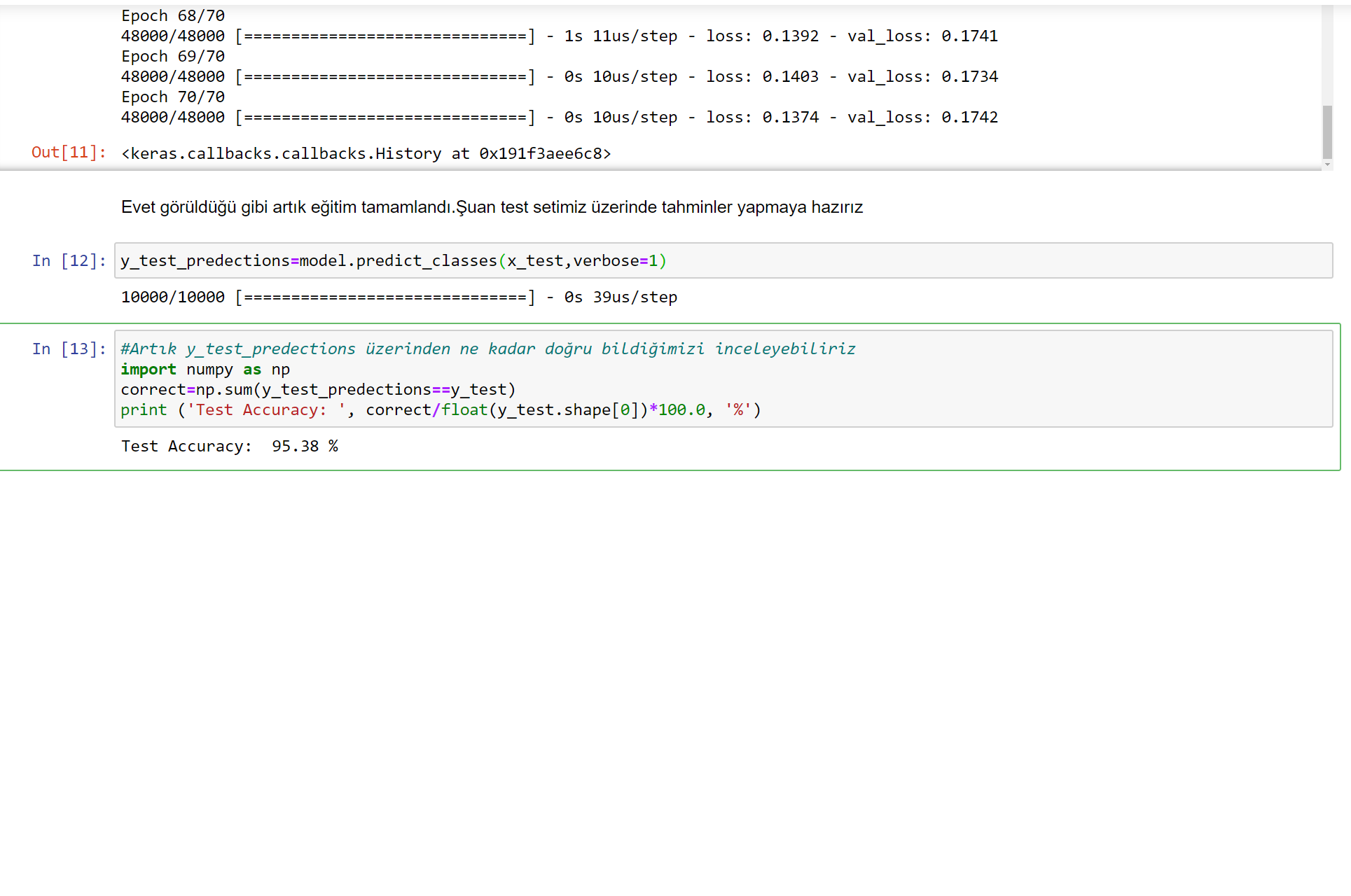This screenshot has width=1351, height=896.
Task: Click the print 'Test Accuracy' code line
Action: click(441, 409)
